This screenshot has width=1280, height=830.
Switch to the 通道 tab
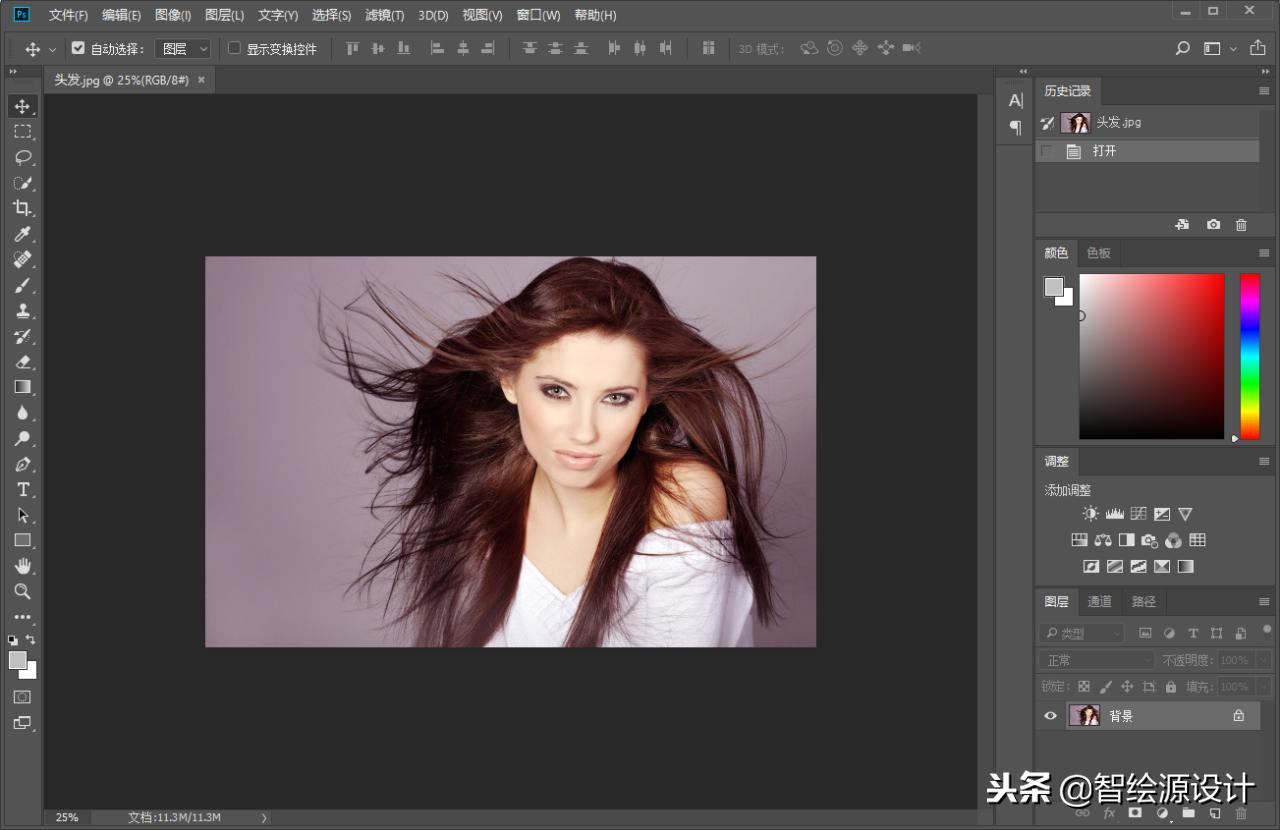point(1099,601)
